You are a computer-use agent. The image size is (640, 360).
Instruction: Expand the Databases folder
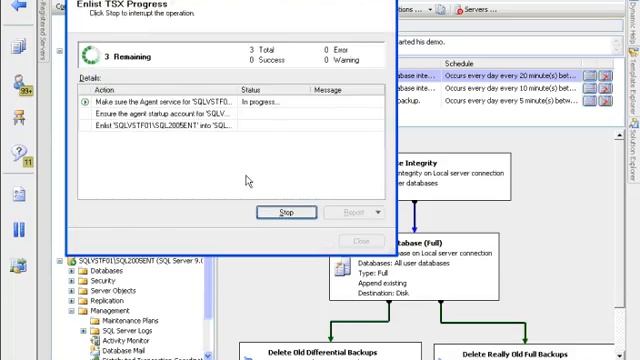(x=71, y=271)
